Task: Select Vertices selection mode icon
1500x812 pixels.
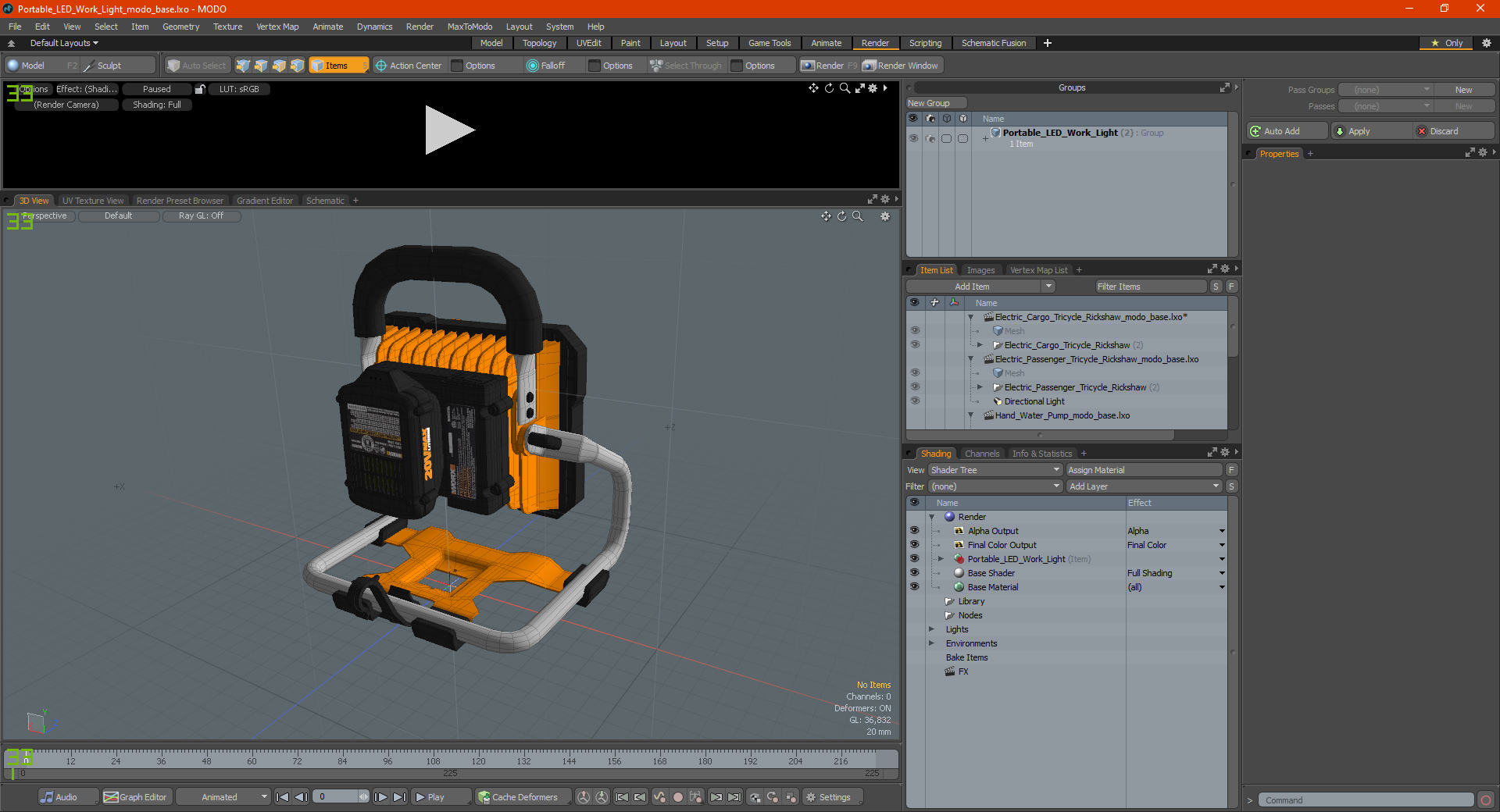Action: (243, 66)
